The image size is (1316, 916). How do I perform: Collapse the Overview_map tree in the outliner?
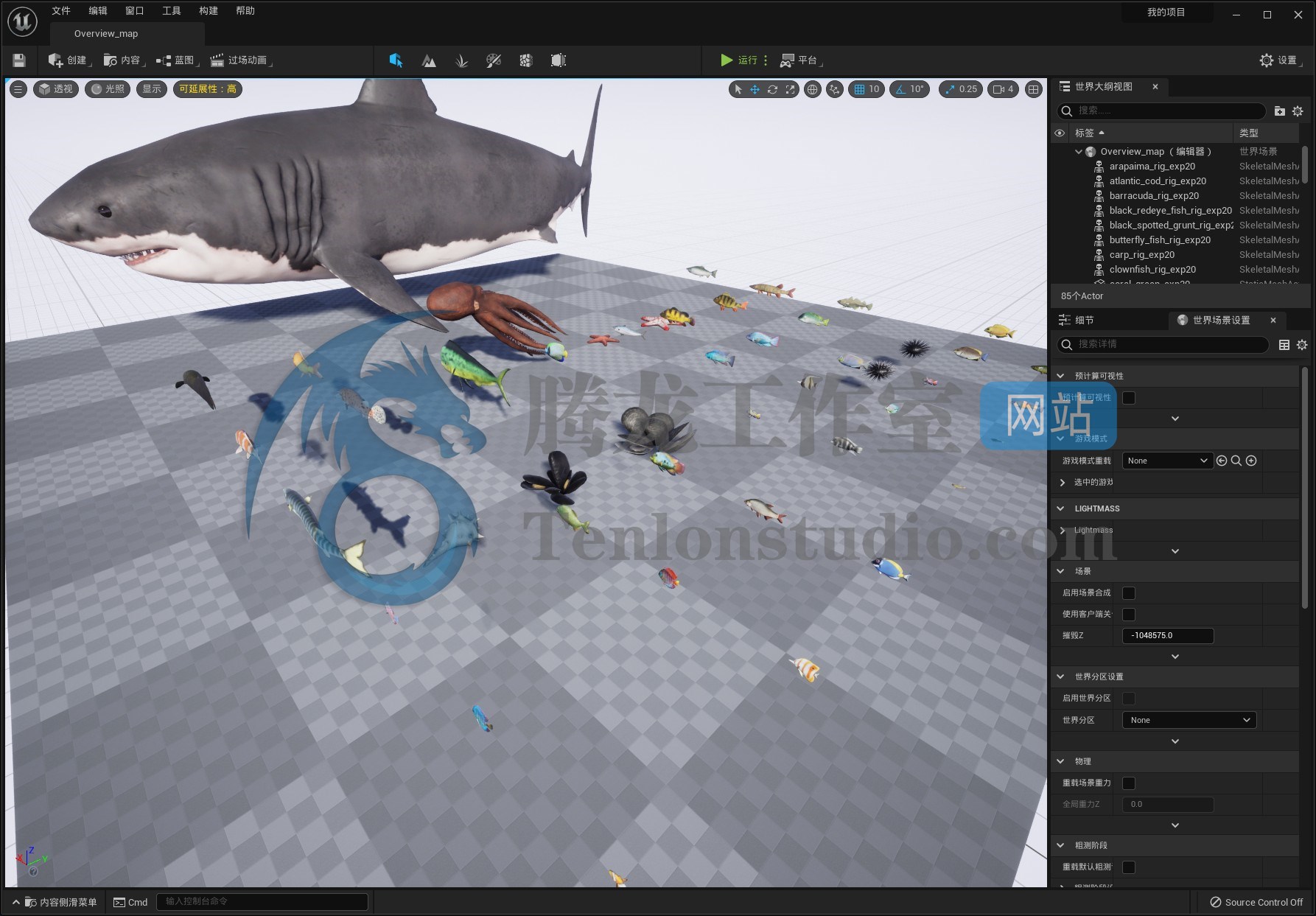tap(1078, 151)
